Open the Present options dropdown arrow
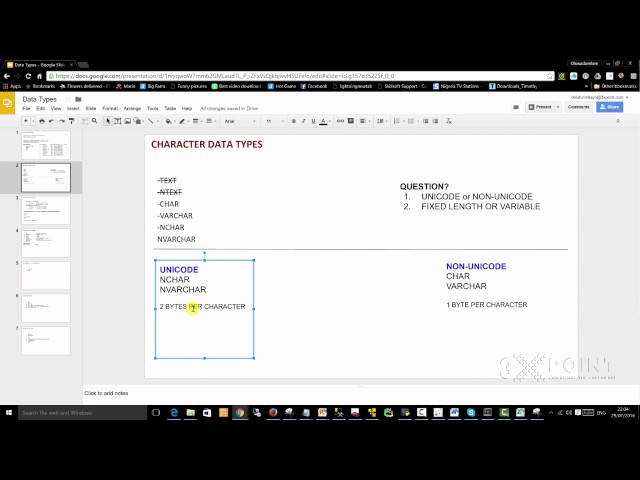Screen dimensions: 640x480 (x=558, y=107)
